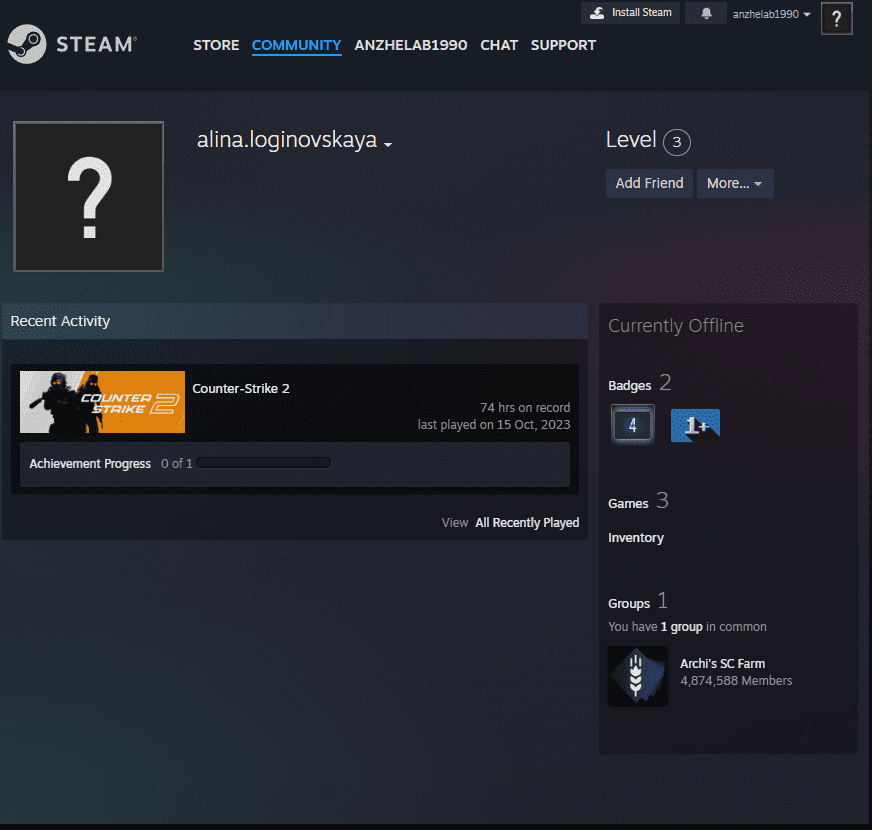The width and height of the screenshot is (872, 830).
Task: Switch to the COMMUNITY tab
Action: coord(296,45)
